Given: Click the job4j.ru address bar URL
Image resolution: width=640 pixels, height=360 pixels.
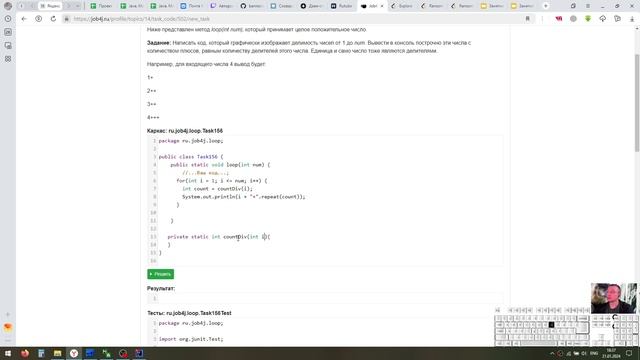Looking at the screenshot, I should coord(142,19).
